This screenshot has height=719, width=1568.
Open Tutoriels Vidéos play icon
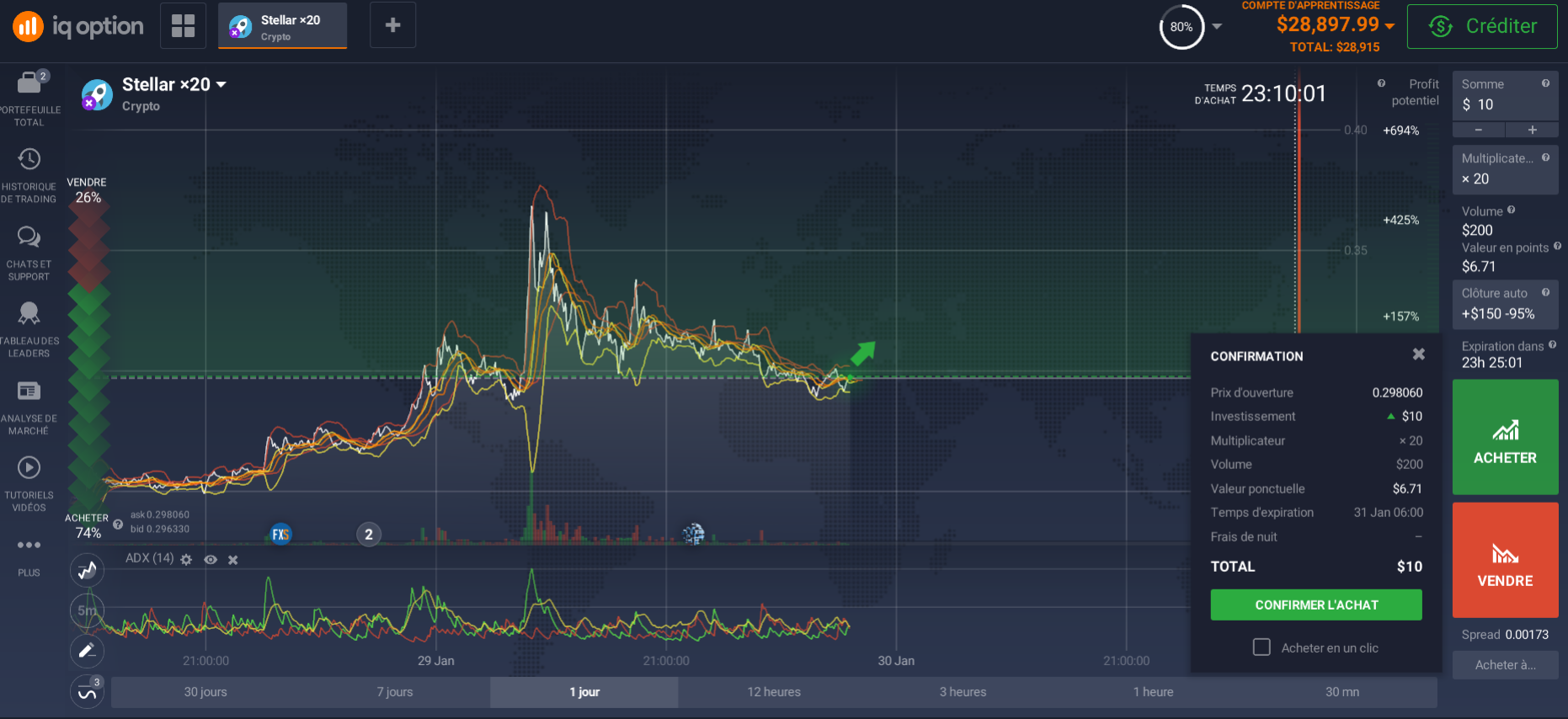[29, 467]
